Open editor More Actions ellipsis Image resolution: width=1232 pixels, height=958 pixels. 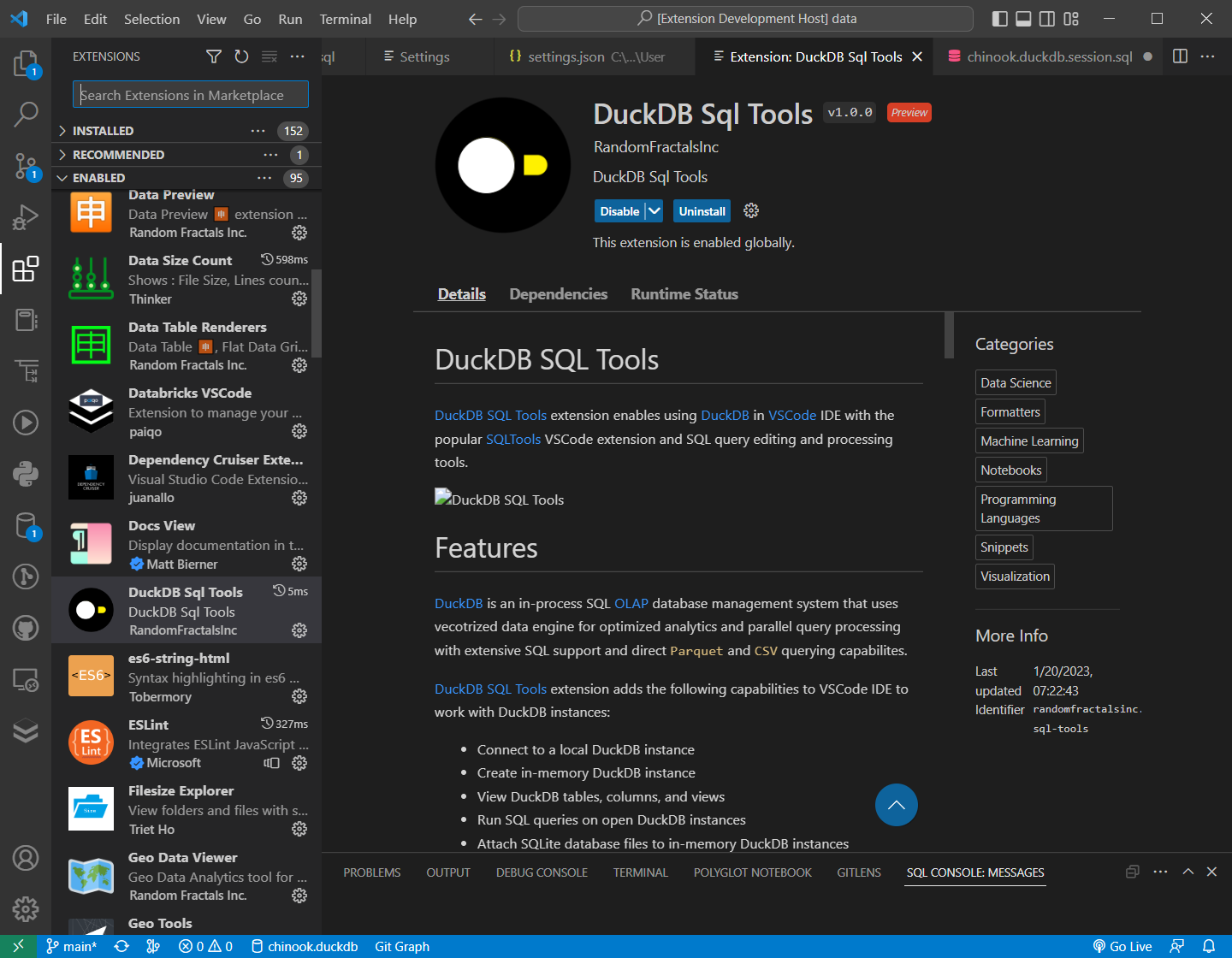(1207, 56)
